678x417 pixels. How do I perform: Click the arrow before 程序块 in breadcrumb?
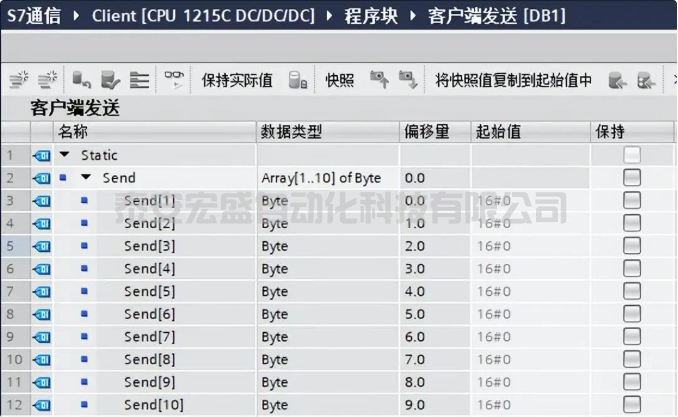[332, 16]
